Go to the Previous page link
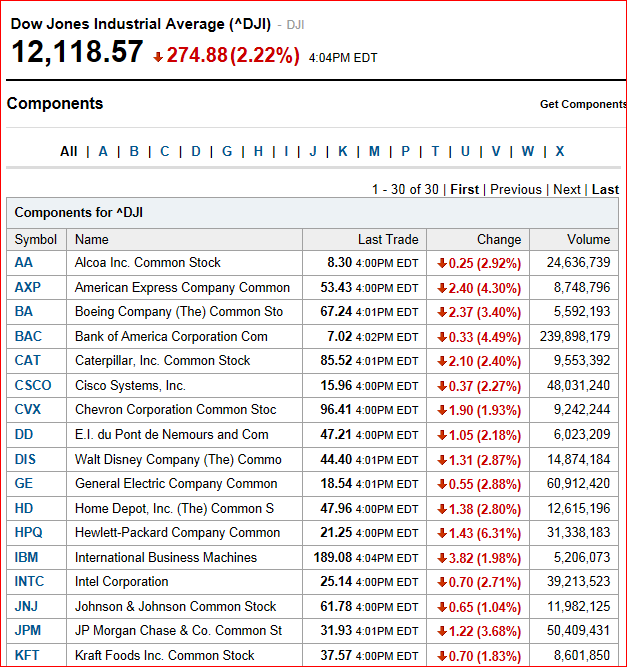The height and width of the screenshot is (667, 627). tap(516, 189)
